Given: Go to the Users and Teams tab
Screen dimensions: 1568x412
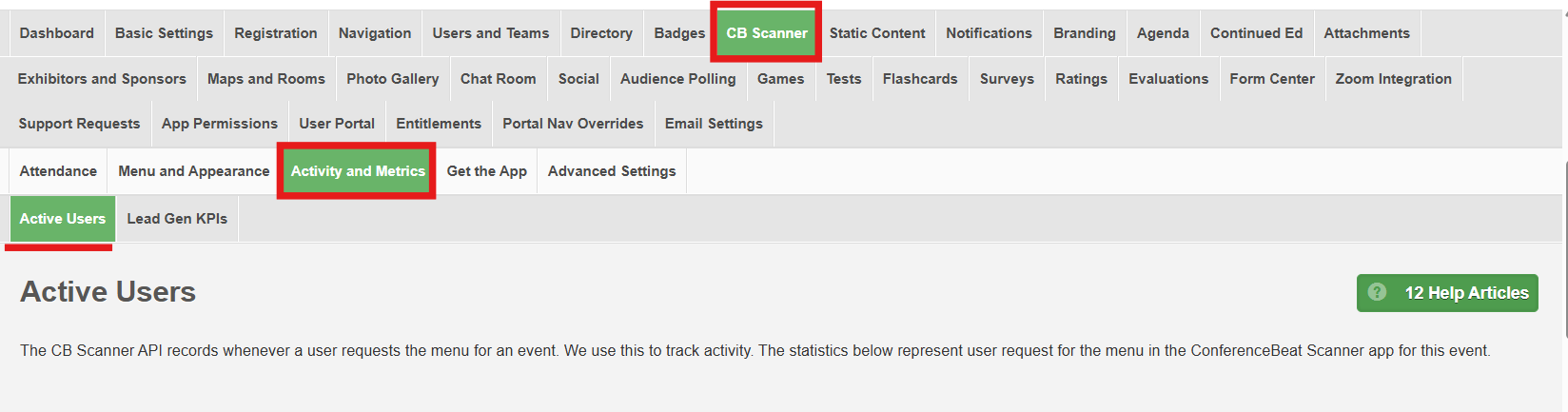Looking at the screenshot, I should (491, 33).
